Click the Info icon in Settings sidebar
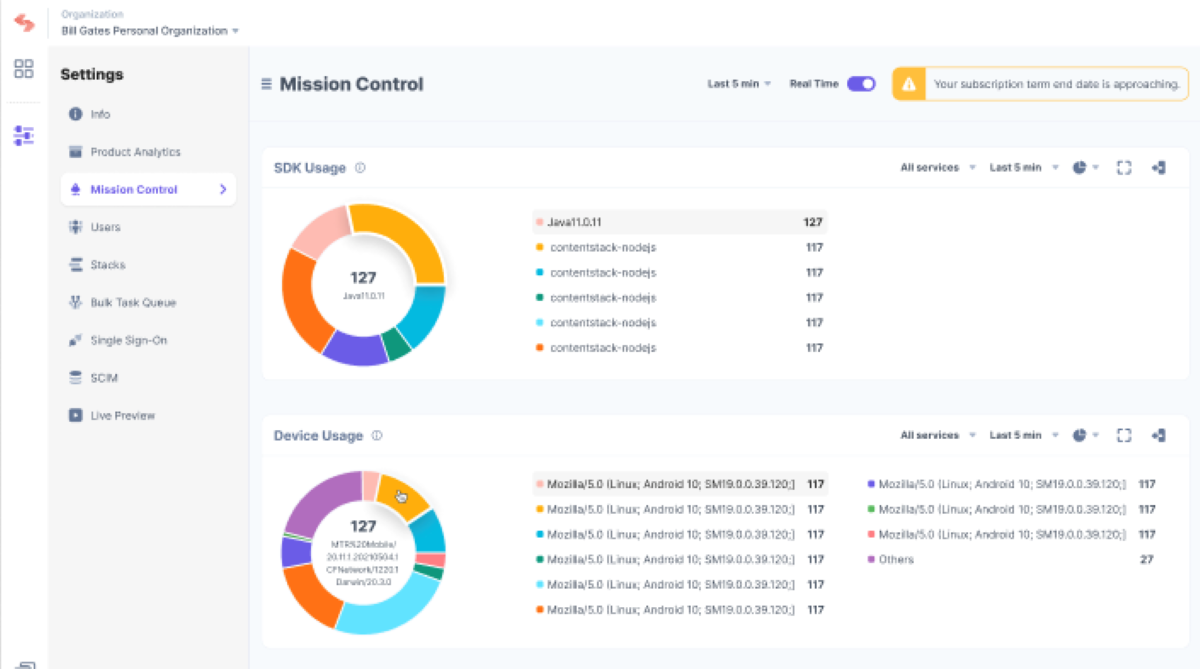Image resolution: width=1200 pixels, height=669 pixels. (x=75, y=114)
